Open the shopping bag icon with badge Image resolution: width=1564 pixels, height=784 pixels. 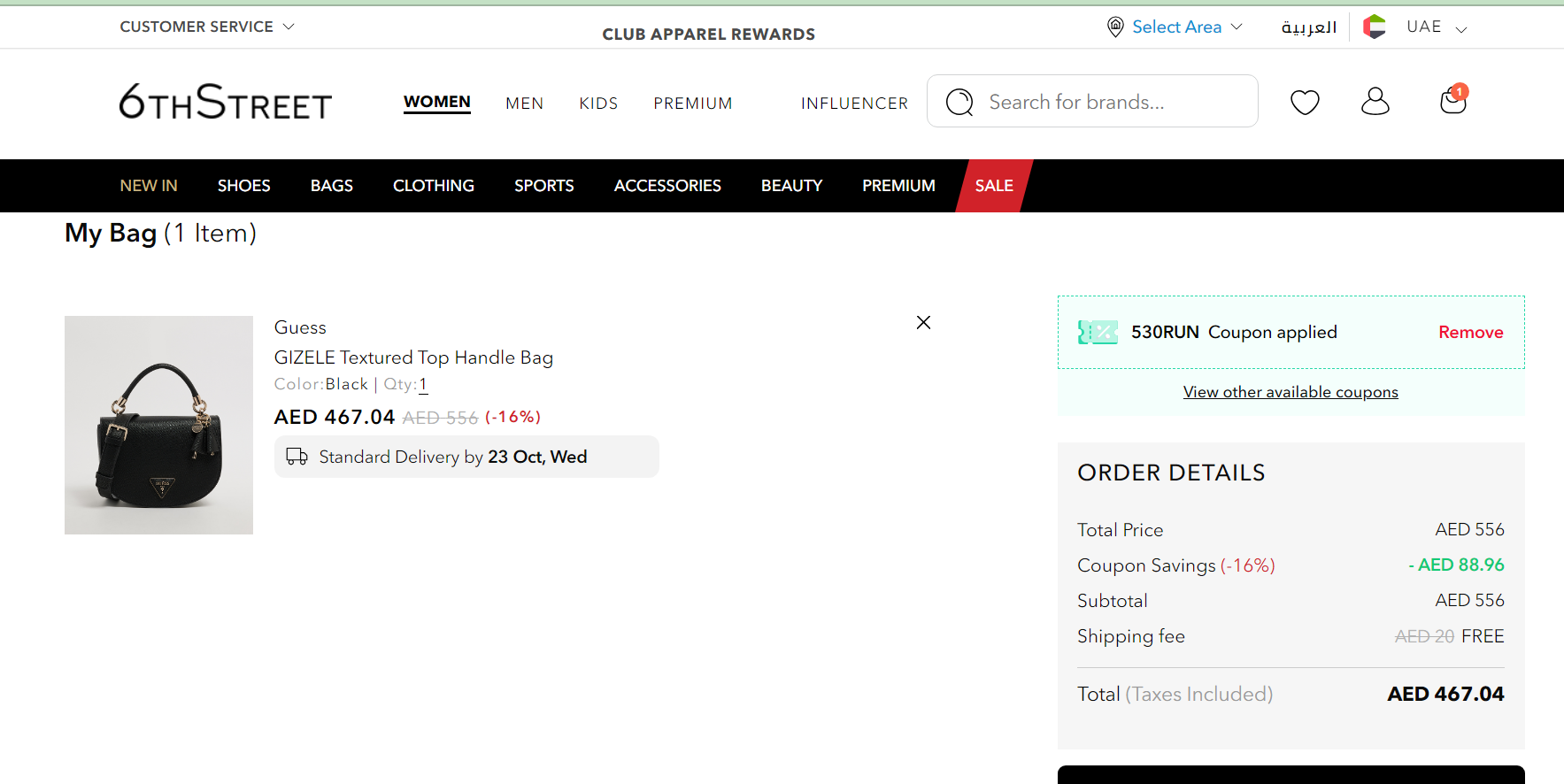pyautogui.click(x=1453, y=99)
